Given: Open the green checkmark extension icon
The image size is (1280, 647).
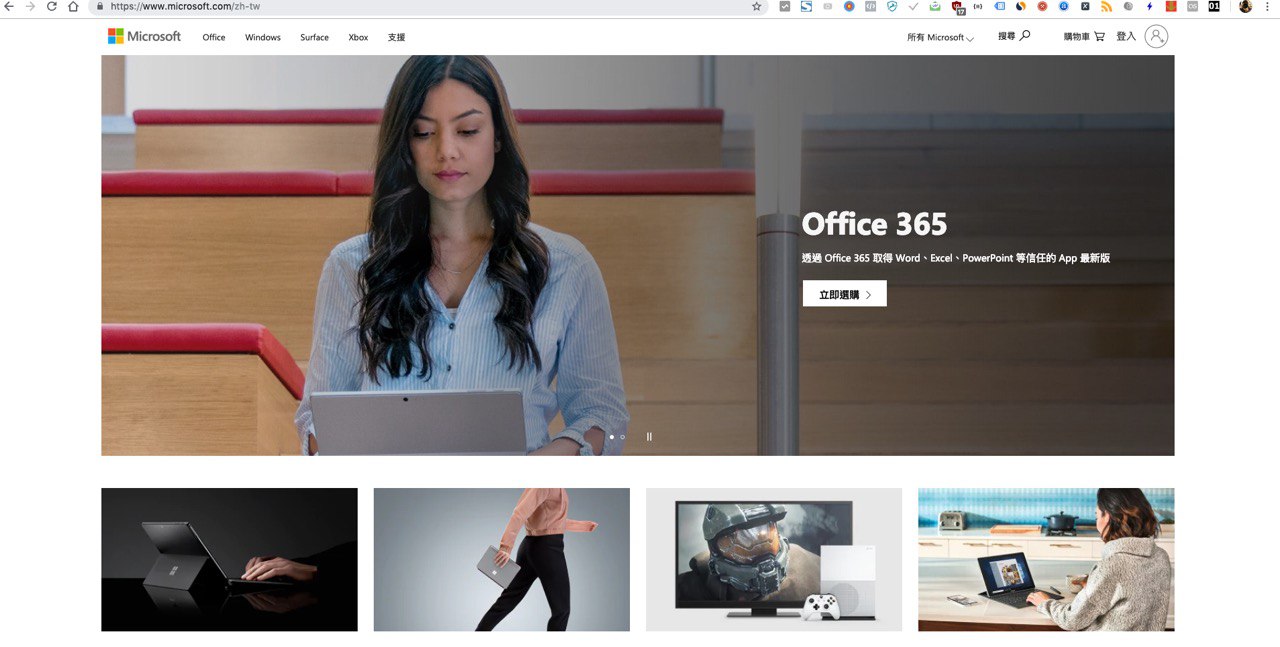Looking at the screenshot, I should [935, 6].
